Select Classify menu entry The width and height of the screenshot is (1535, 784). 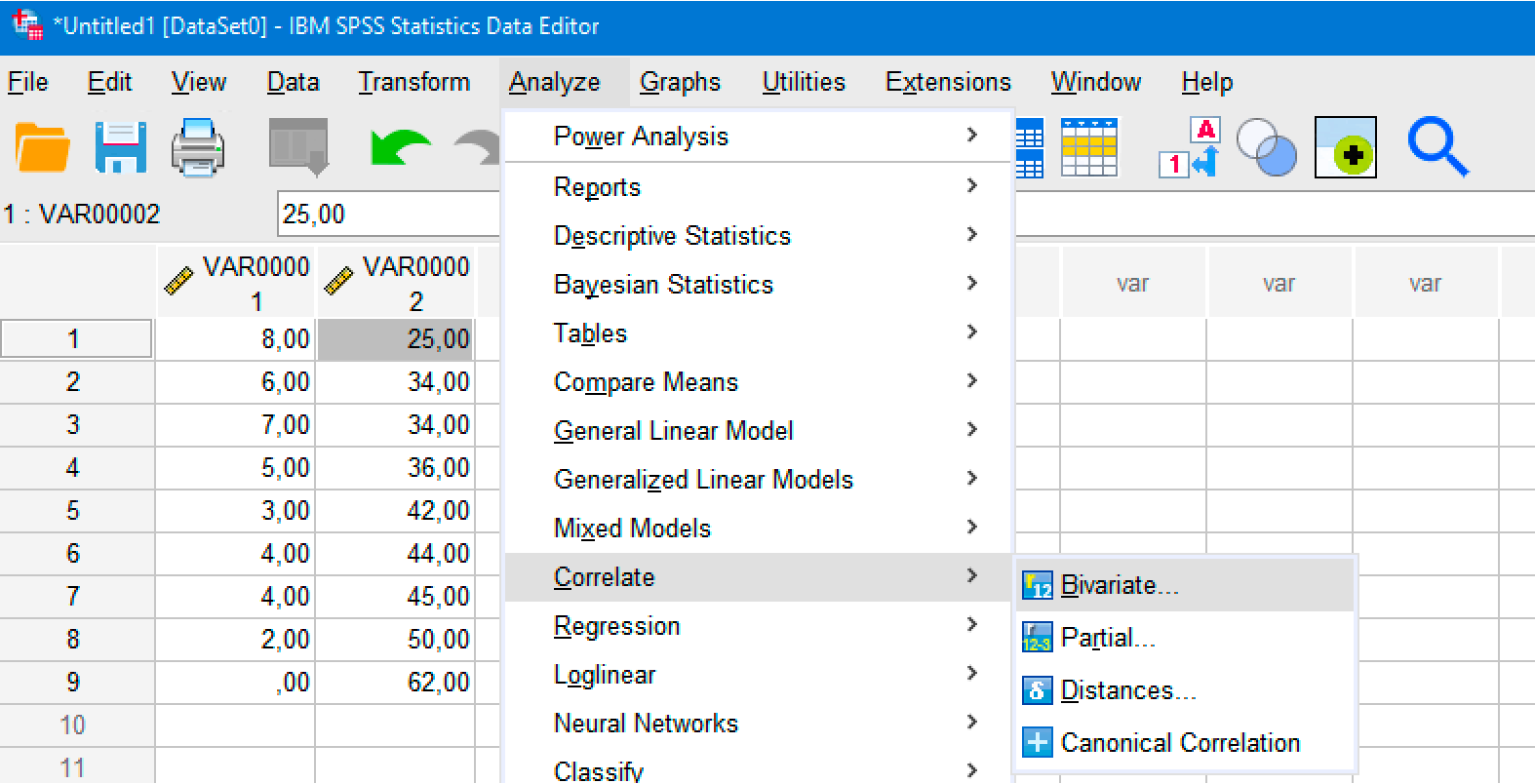click(758, 770)
